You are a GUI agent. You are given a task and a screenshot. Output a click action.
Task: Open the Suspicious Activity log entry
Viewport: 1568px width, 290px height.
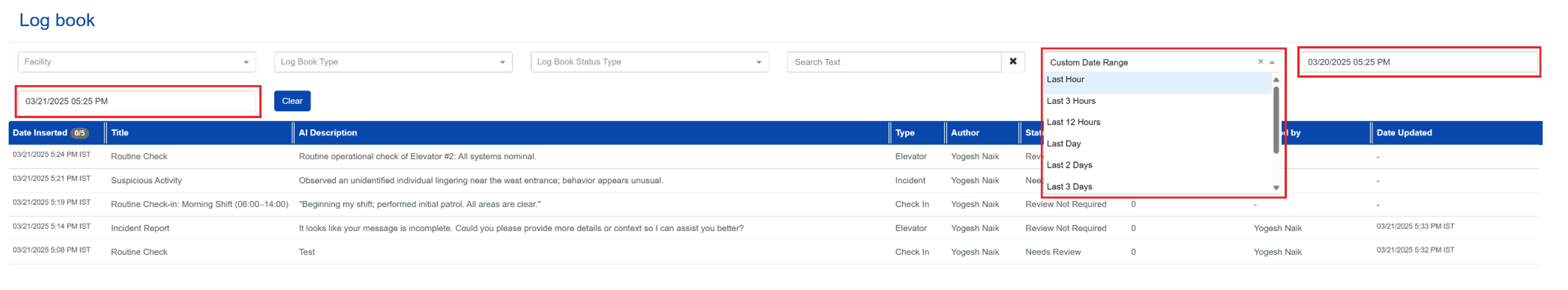146,181
